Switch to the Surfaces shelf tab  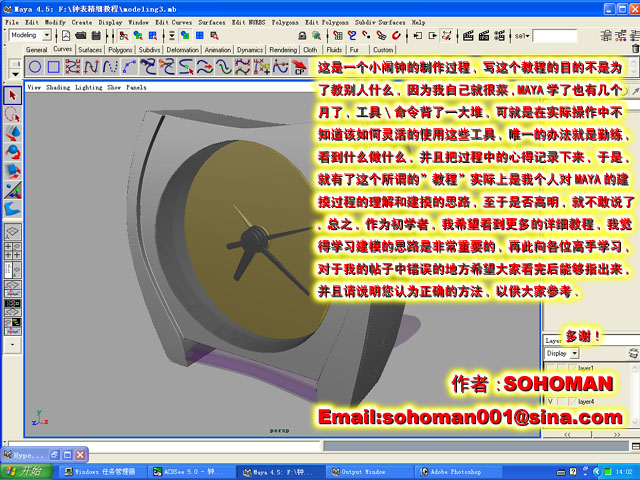pyautogui.click(x=90, y=50)
